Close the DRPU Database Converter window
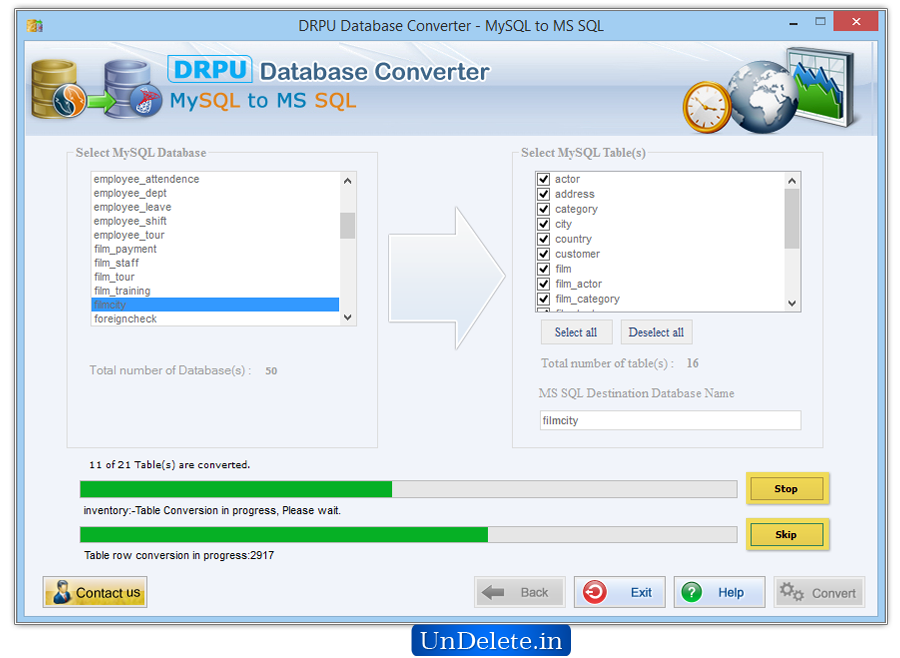 click(x=856, y=21)
